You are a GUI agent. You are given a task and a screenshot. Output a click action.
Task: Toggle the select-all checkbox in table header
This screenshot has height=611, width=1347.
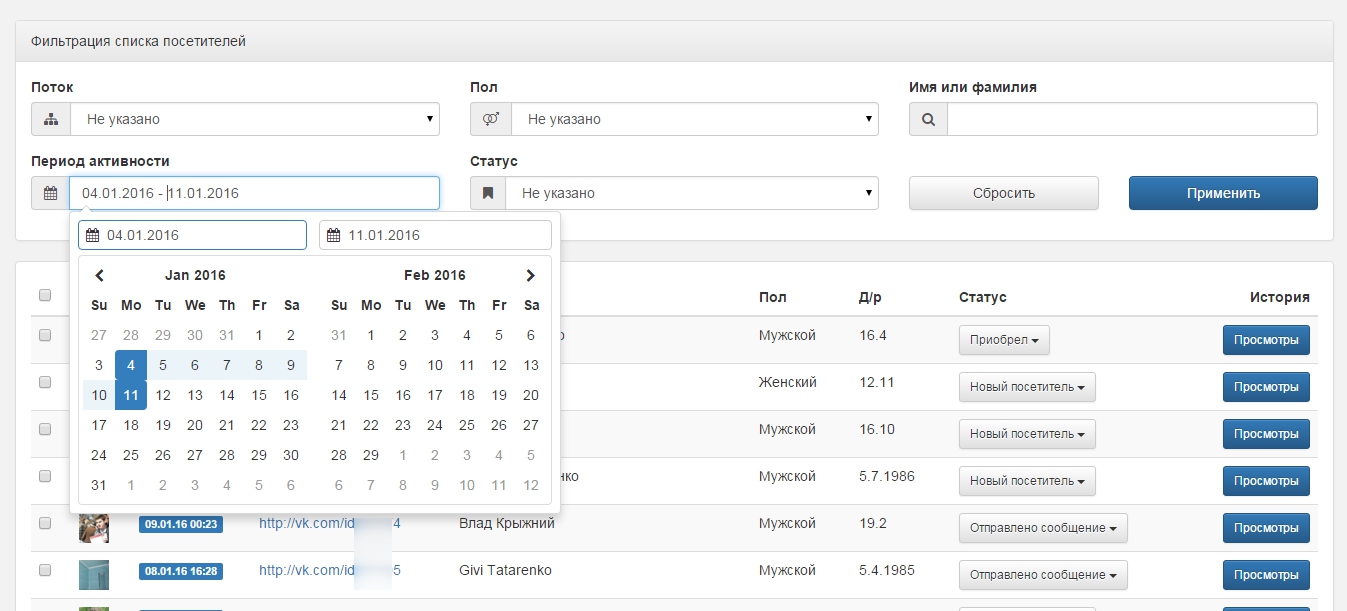point(45,295)
